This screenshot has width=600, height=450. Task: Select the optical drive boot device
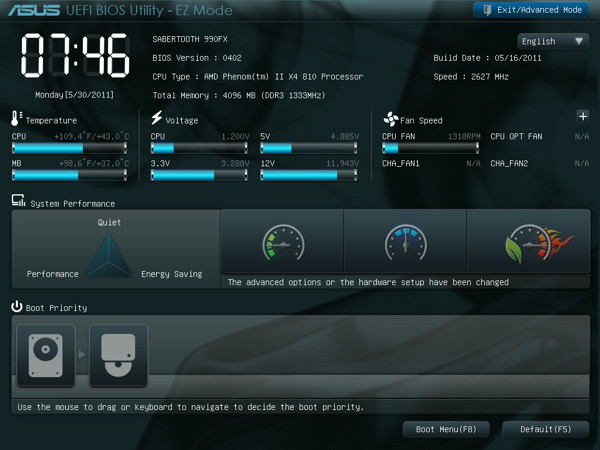pos(118,355)
